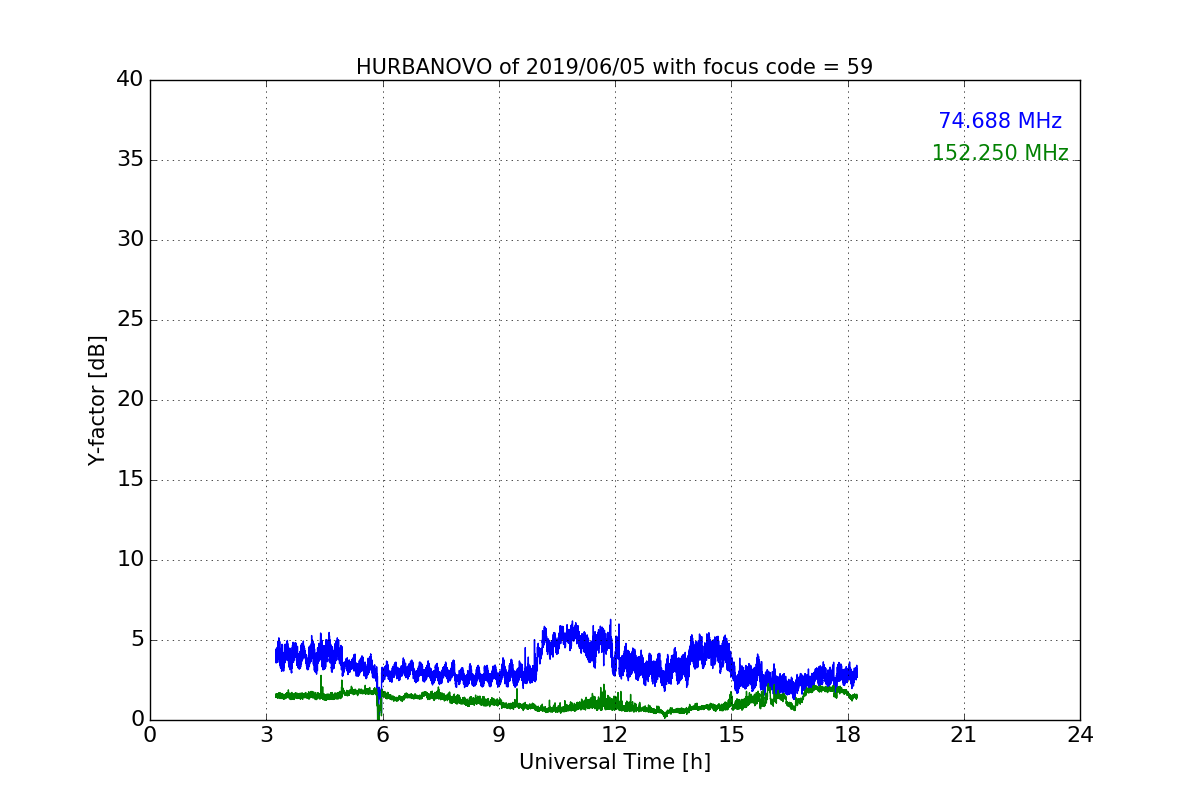This screenshot has width=1200, height=800.
Task: Click x-axis tick label 18
Action: (x=848, y=735)
